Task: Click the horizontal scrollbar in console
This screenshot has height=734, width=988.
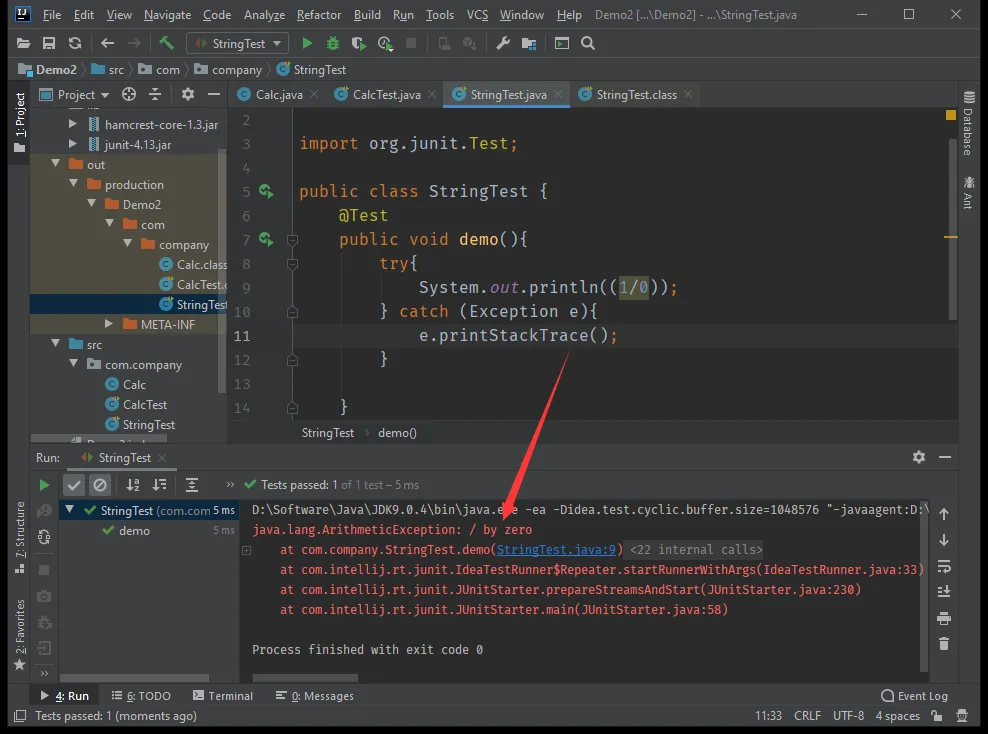Action: [304, 677]
